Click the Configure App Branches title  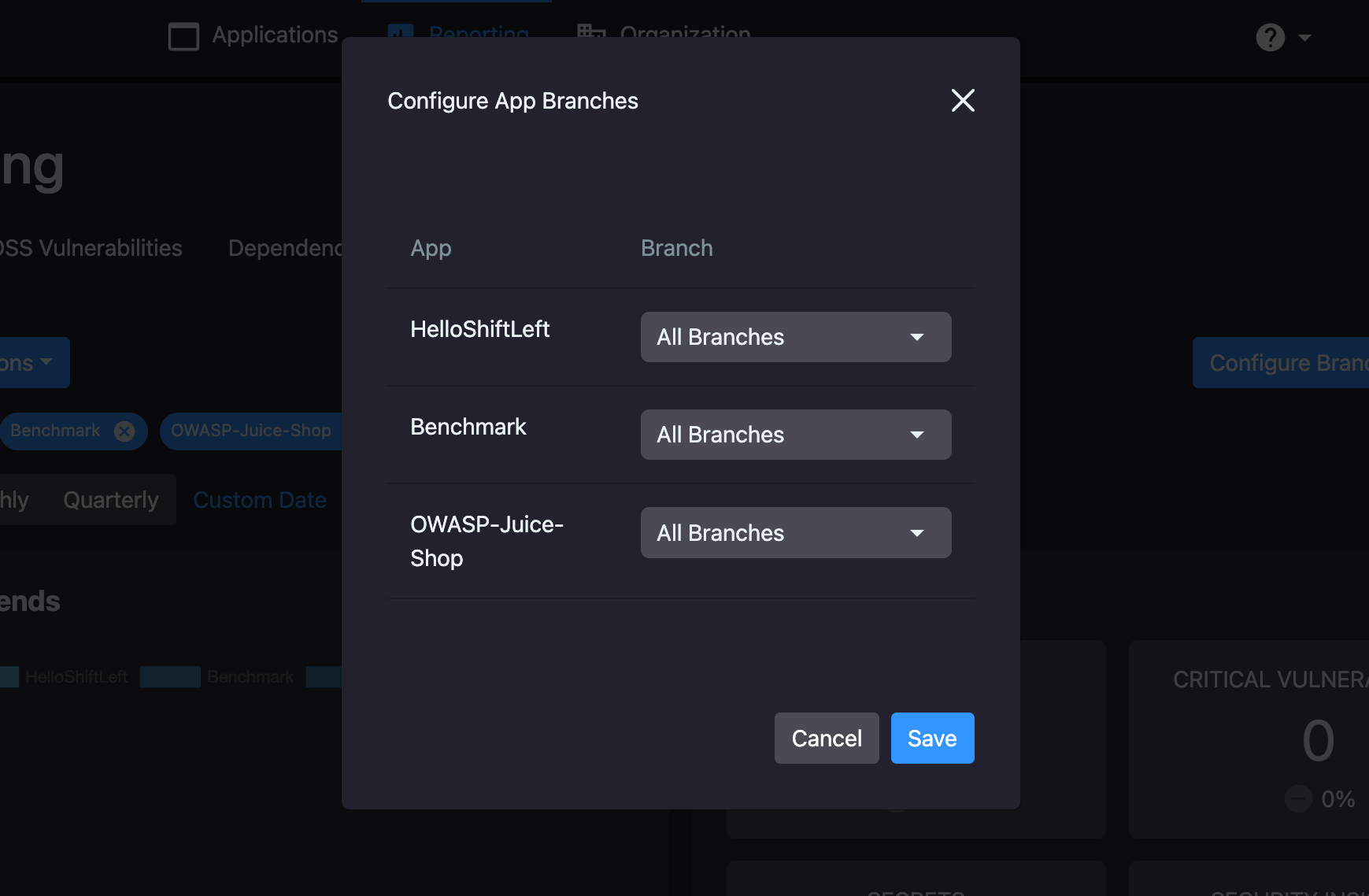(512, 101)
